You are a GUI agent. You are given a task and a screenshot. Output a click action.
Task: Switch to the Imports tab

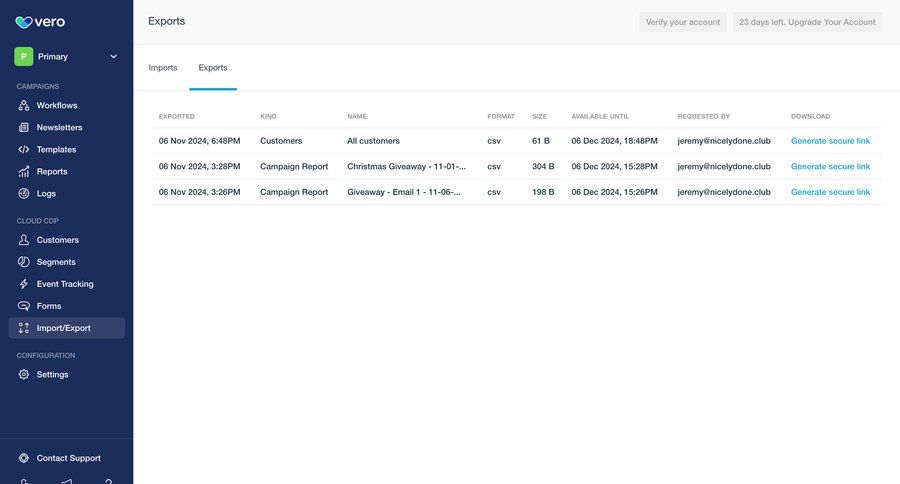(x=163, y=68)
